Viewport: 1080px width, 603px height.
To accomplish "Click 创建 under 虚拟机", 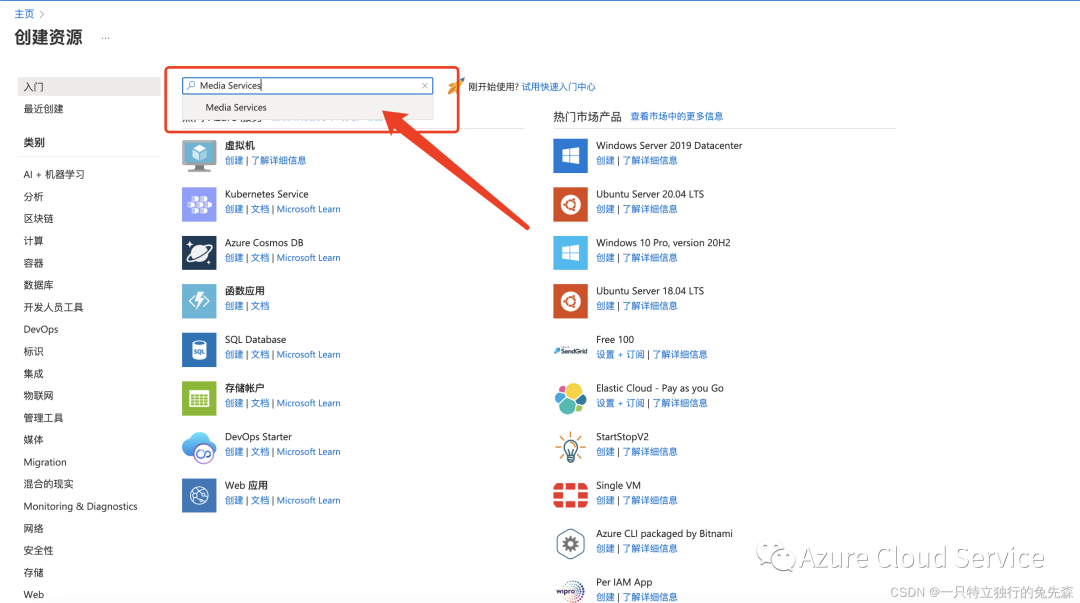I will pos(233,161).
